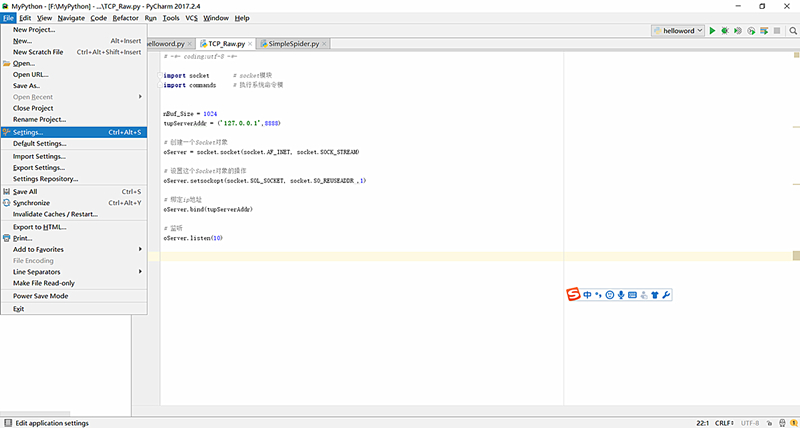The height and width of the screenshot is (428, 800).
Task: Choose New Scratch File
Action: 74,52
